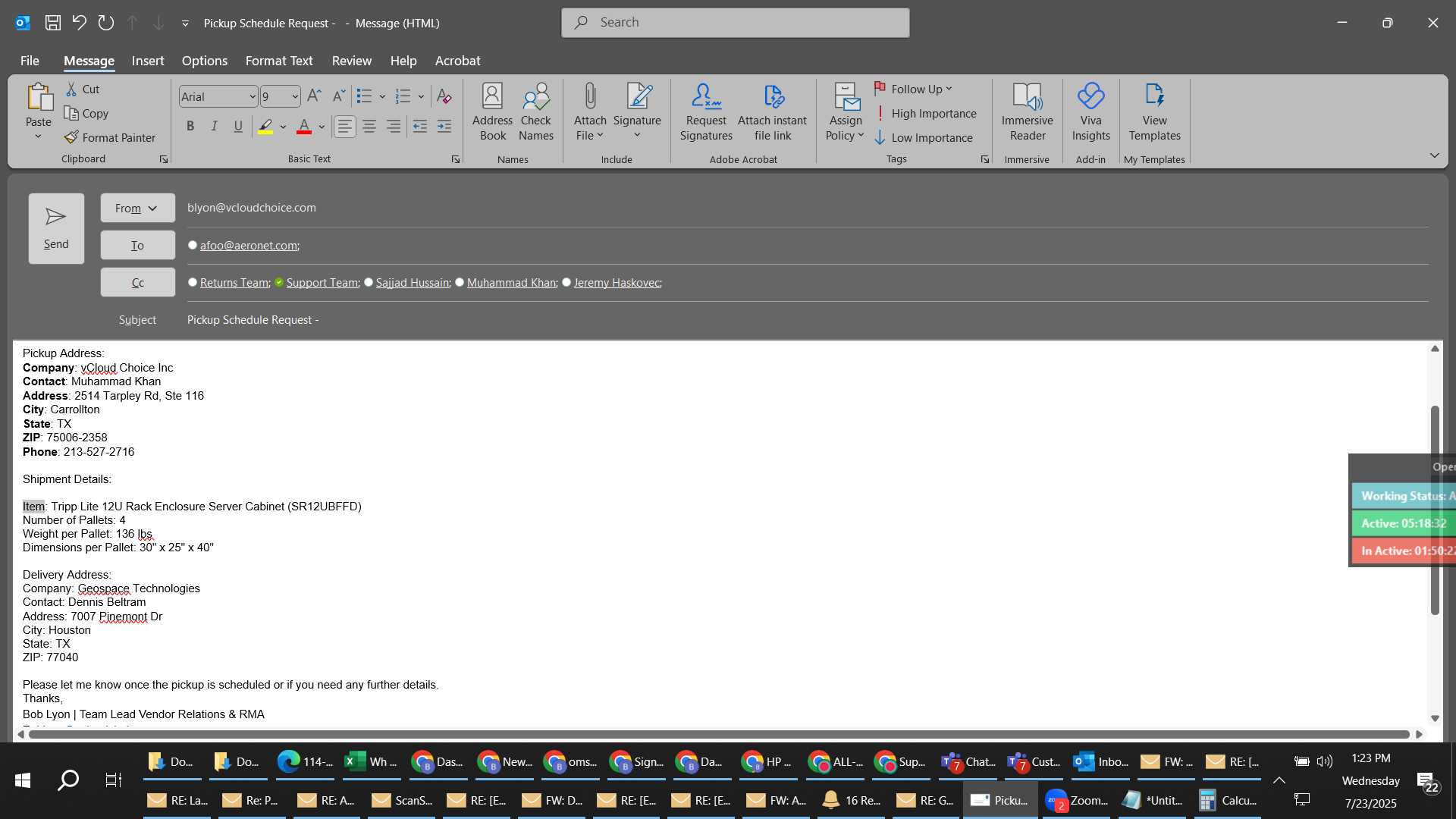Open the font name dropdown showing Arial
The width and height of the screenshot is (1456, 819).
click(253, 96)
